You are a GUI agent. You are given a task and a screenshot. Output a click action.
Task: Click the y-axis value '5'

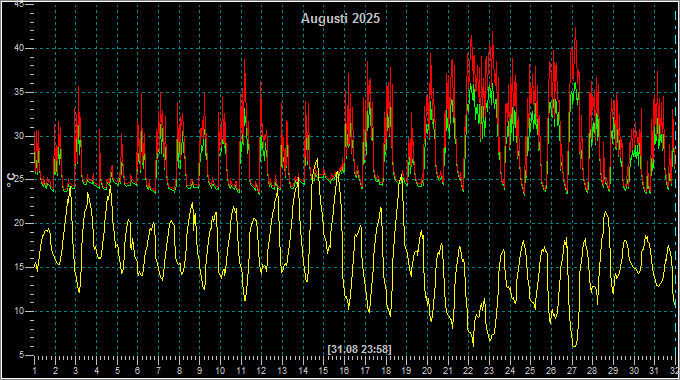21,355
